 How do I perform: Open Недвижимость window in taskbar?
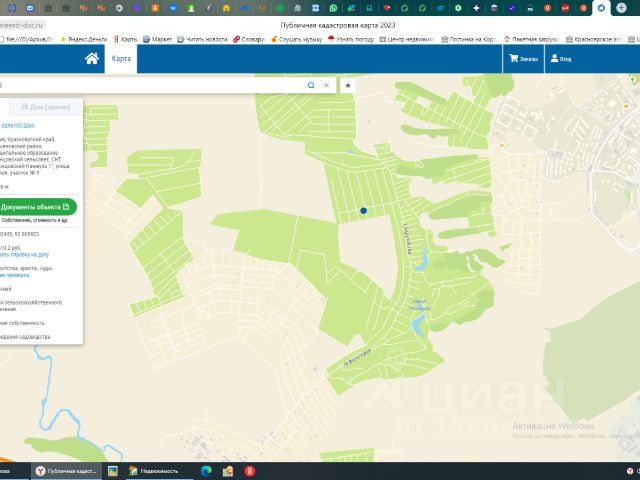[152, 470]
